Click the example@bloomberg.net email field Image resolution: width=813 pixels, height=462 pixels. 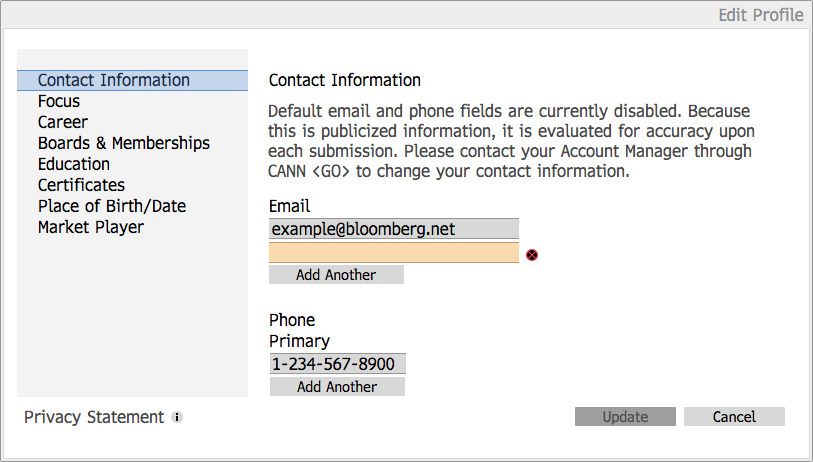pyautogui.click(x=394, y=229)
